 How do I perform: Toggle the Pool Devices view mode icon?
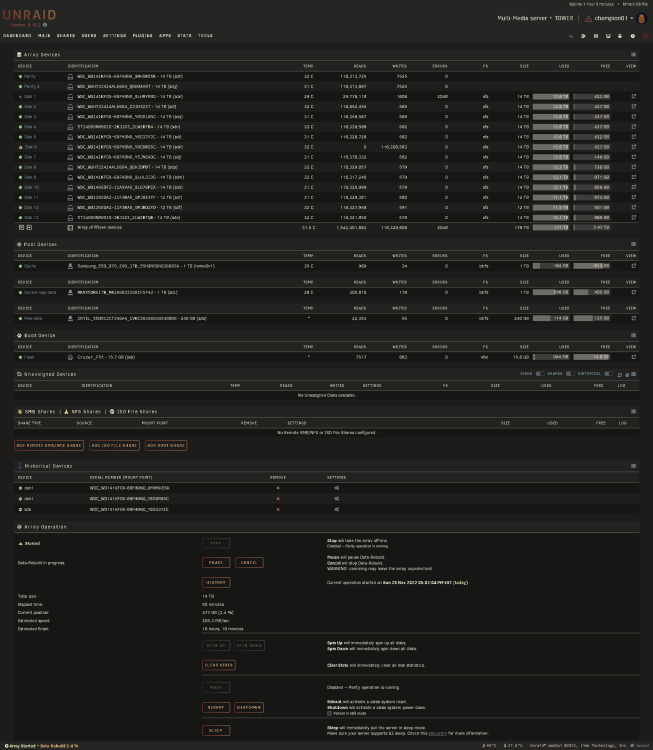coord(633,244)
